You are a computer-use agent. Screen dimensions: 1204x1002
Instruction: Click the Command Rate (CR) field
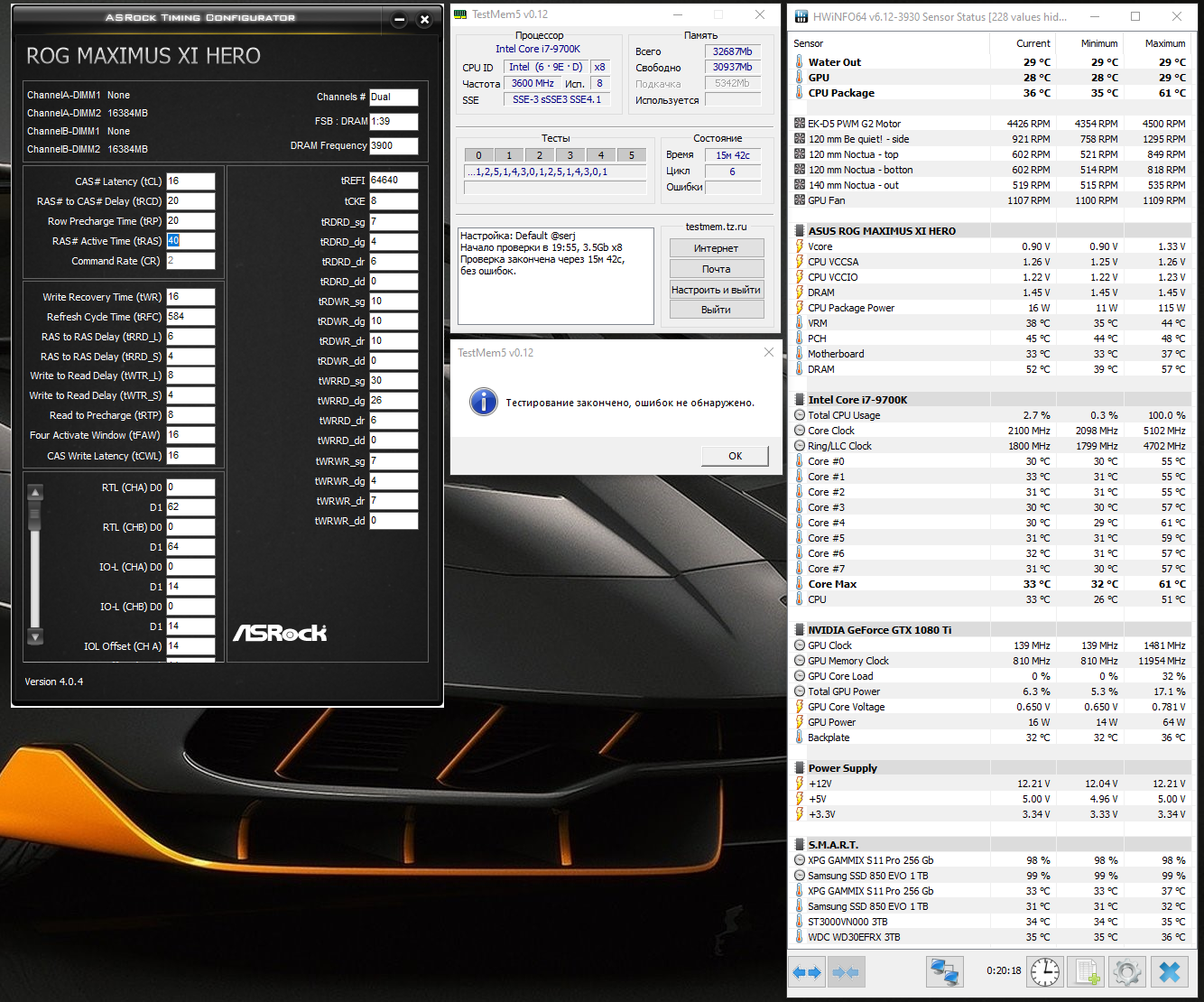point(190,261)
